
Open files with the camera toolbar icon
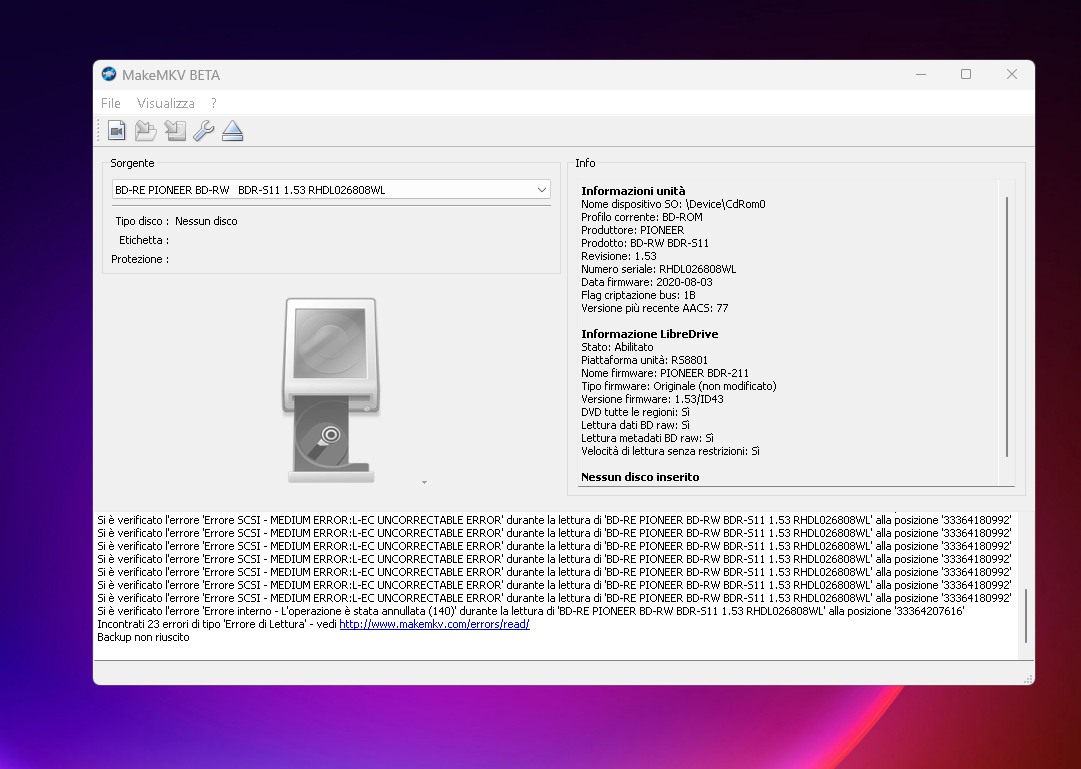pyautogui.click(x=117, y=130)
